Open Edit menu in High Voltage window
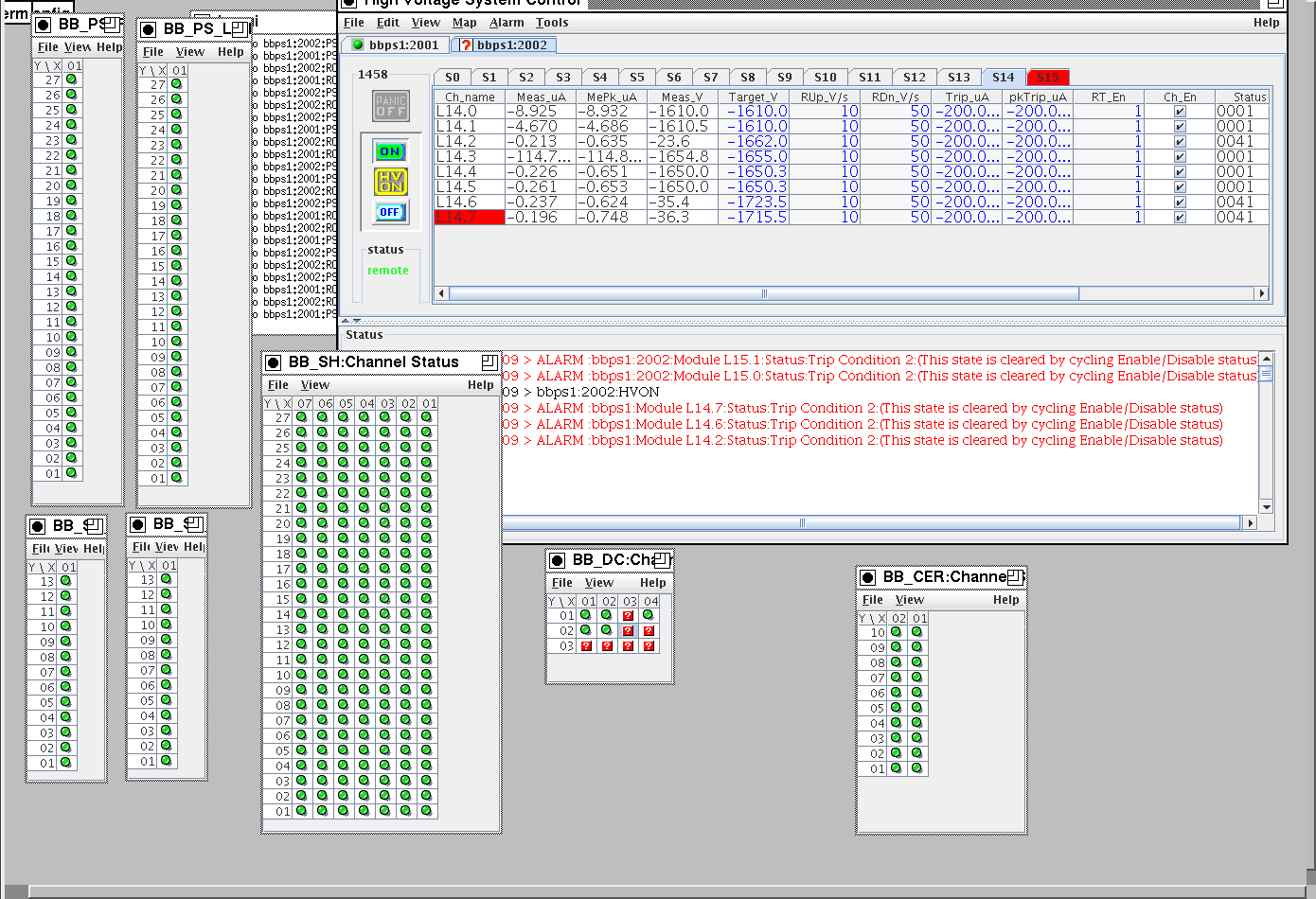The image size is (1316, 899). click(387, 23)
